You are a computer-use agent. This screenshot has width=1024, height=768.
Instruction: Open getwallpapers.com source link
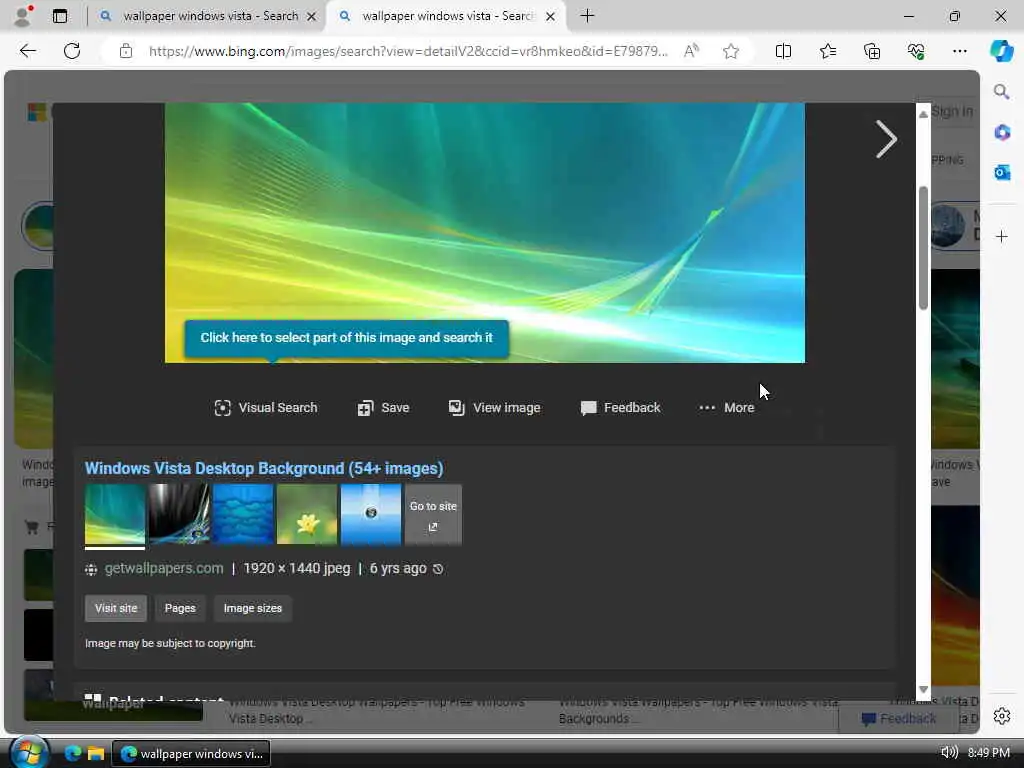164,568
